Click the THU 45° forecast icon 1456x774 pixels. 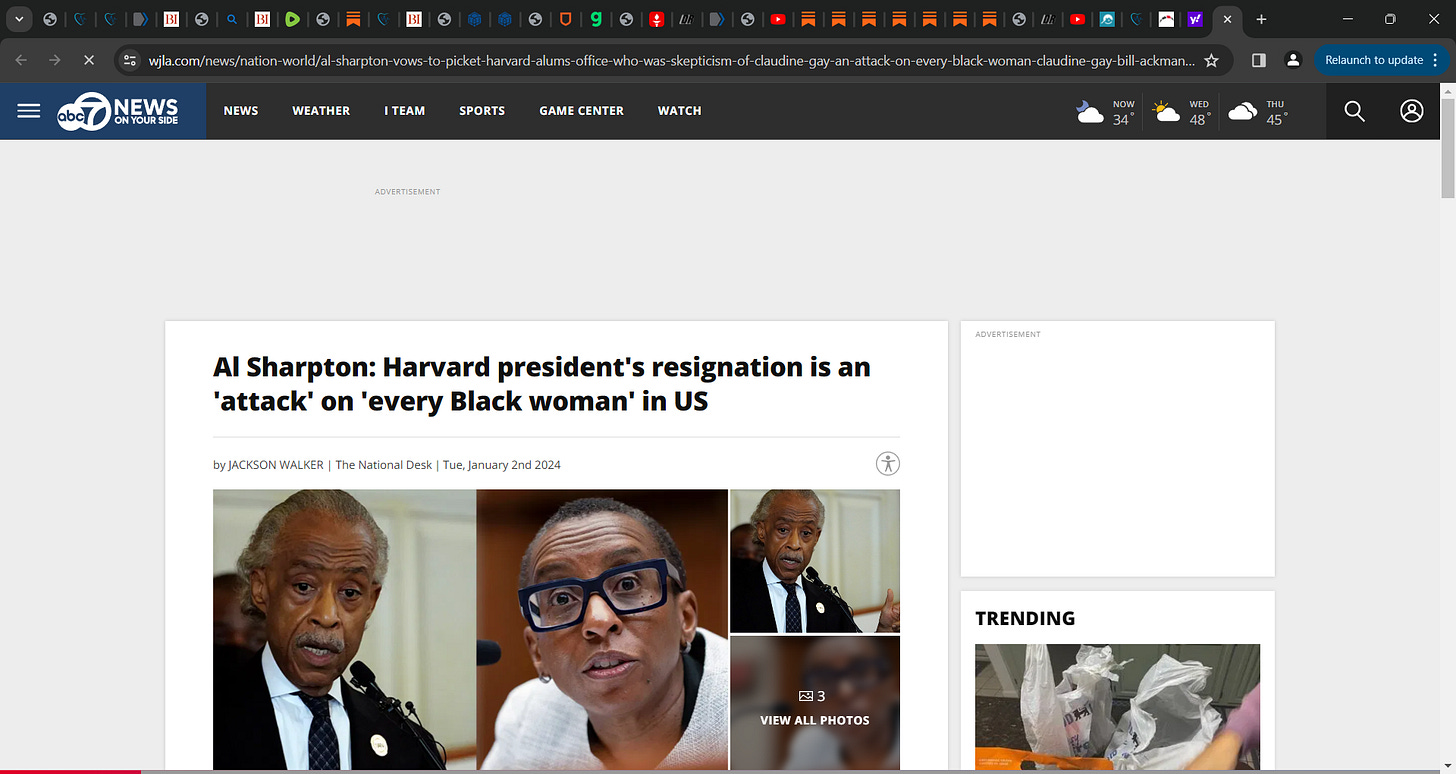click(1242, 112)
